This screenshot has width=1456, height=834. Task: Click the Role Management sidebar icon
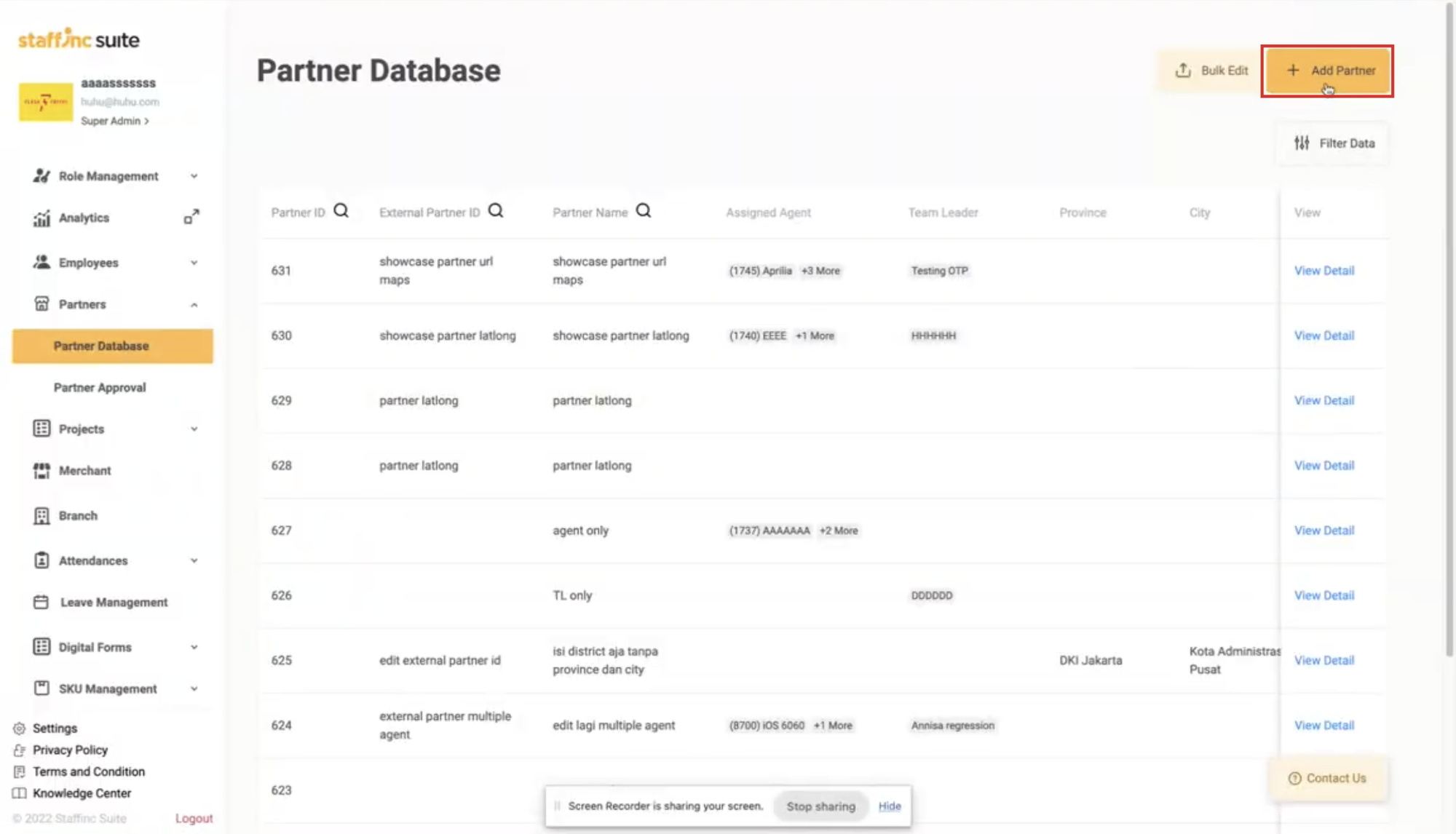click(x=41, y=176)
